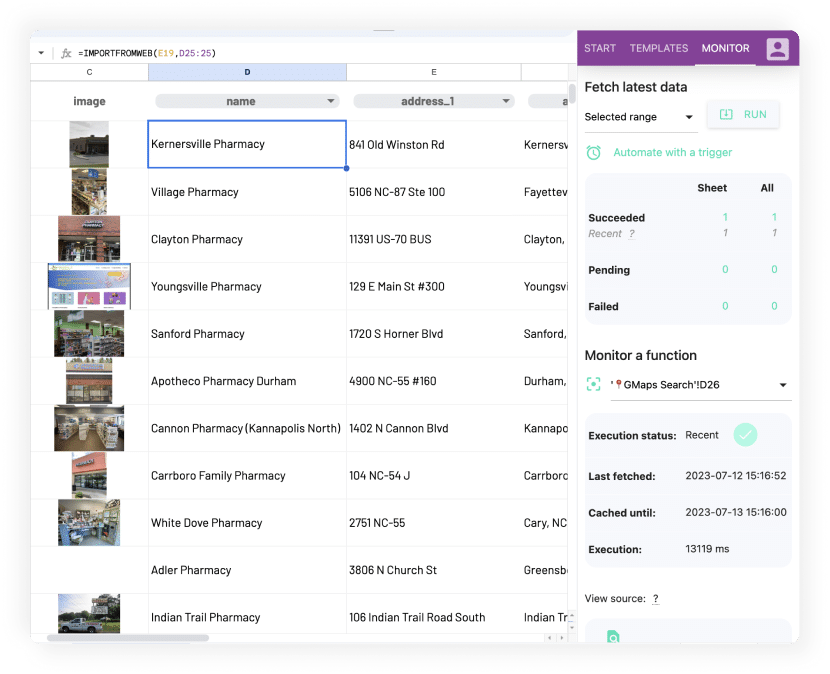Expand the cell name box dropdown arrow

(41, 53)
